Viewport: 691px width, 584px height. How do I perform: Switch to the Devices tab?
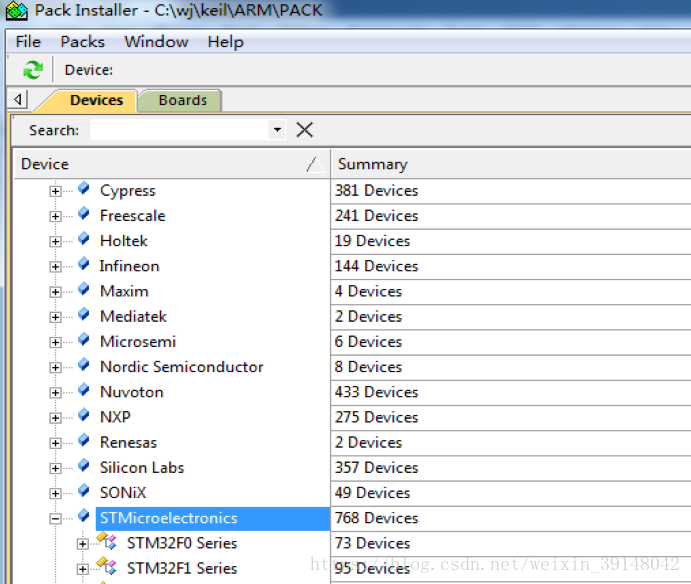(x=97, y=100)
